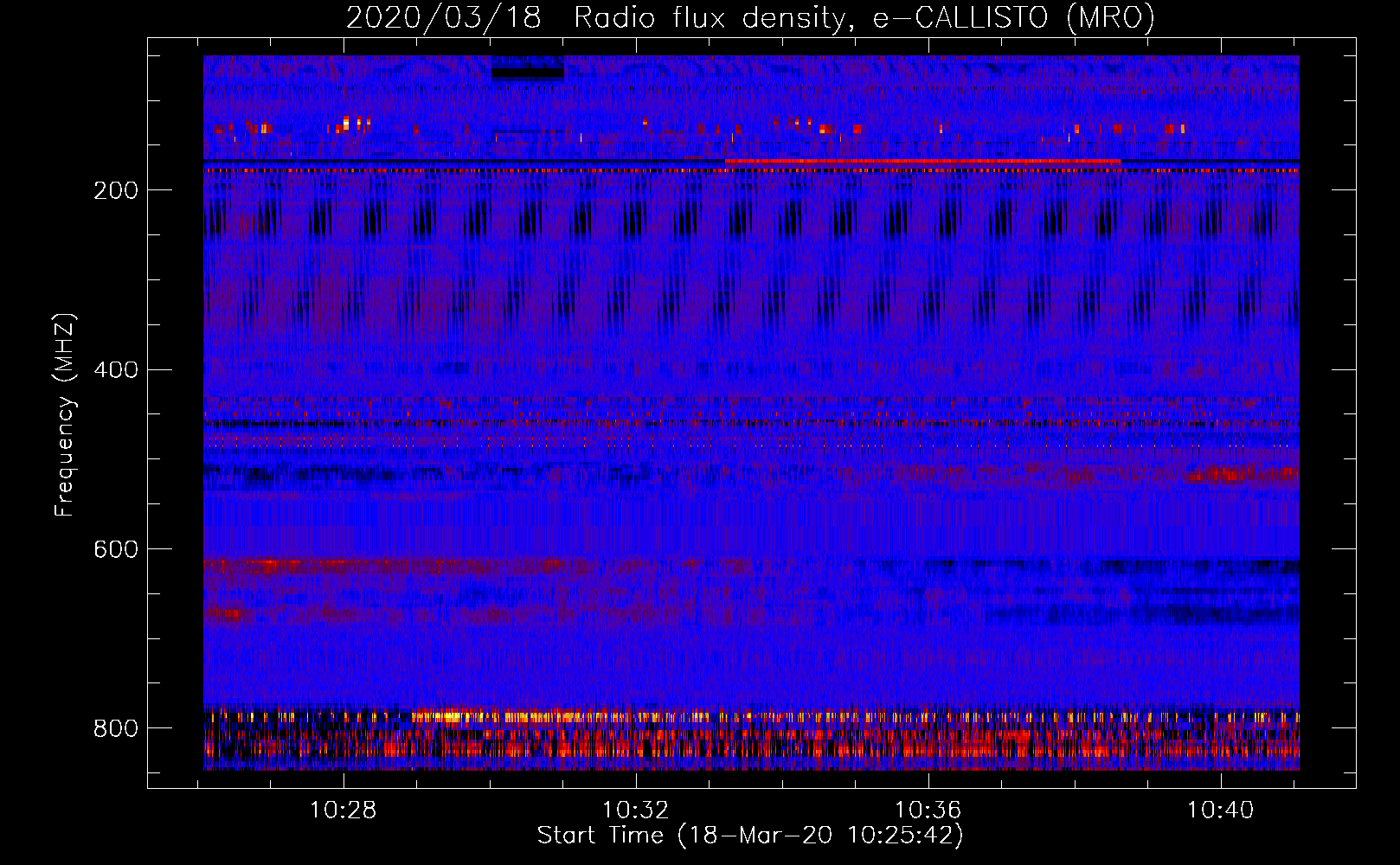The width and height of the screenshot is (1400, 865).
Task: Click the 400 frequency tick label
Action: coord(115,369)
